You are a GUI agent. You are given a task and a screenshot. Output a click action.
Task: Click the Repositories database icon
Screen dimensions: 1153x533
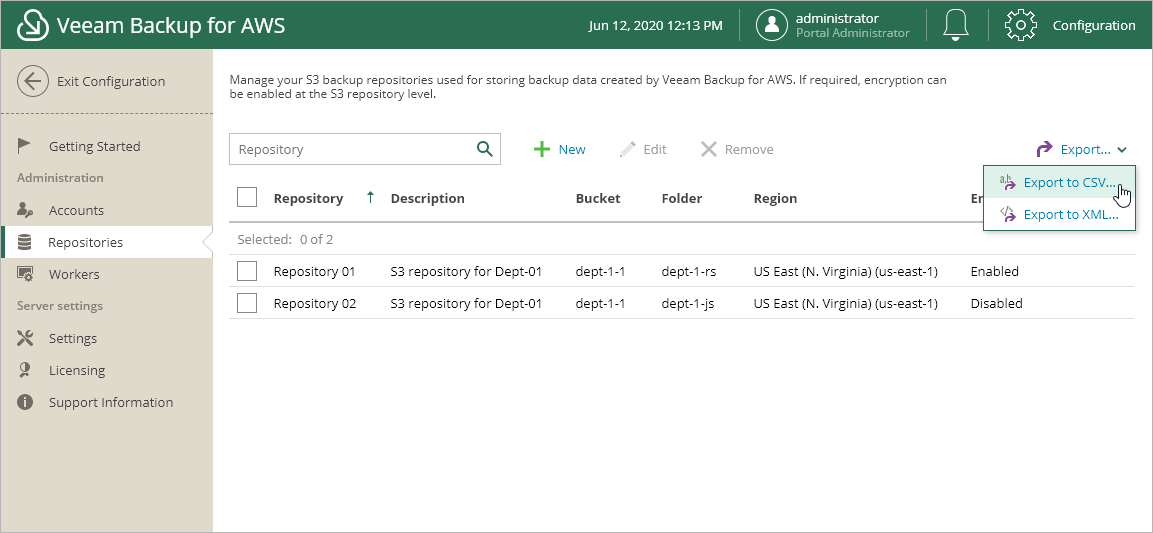click(24, 242)
